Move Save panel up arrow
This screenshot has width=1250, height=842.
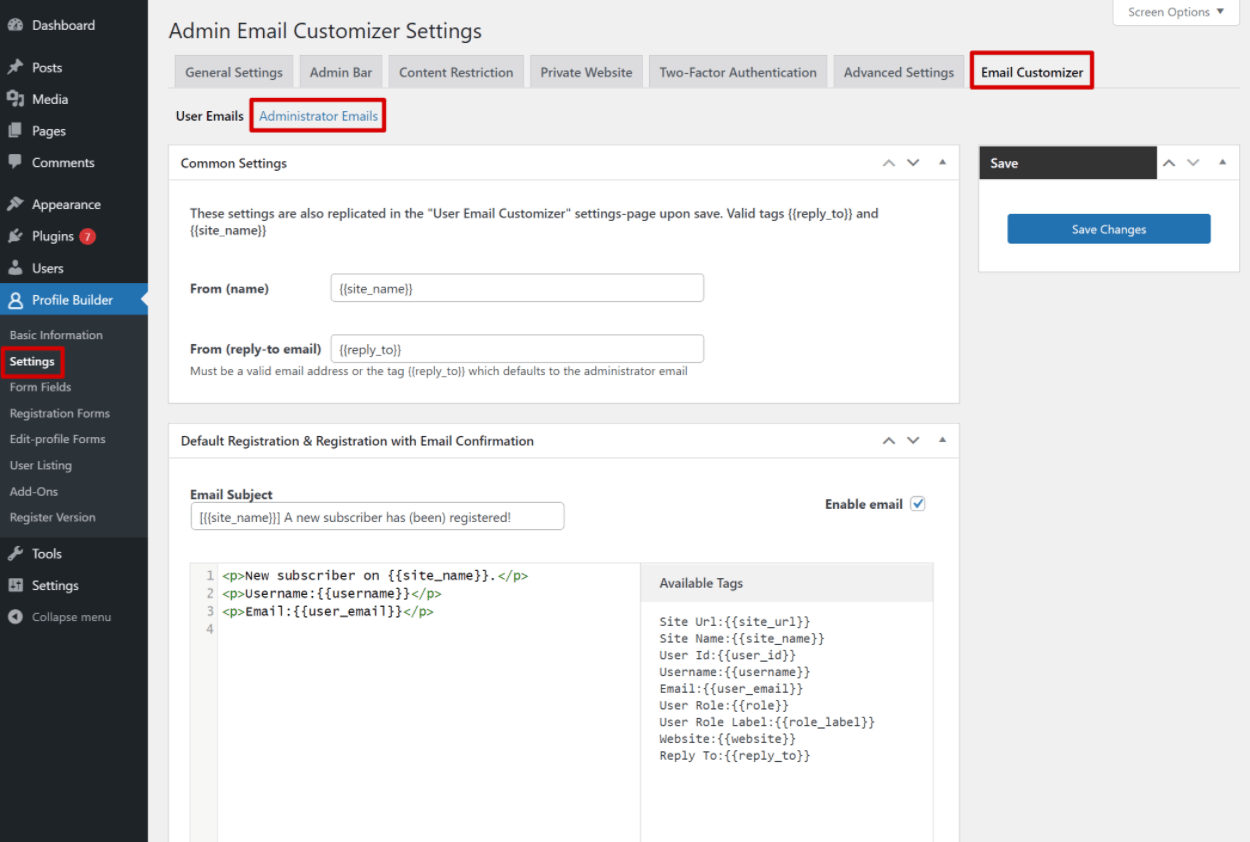(x=1169, y=163)
